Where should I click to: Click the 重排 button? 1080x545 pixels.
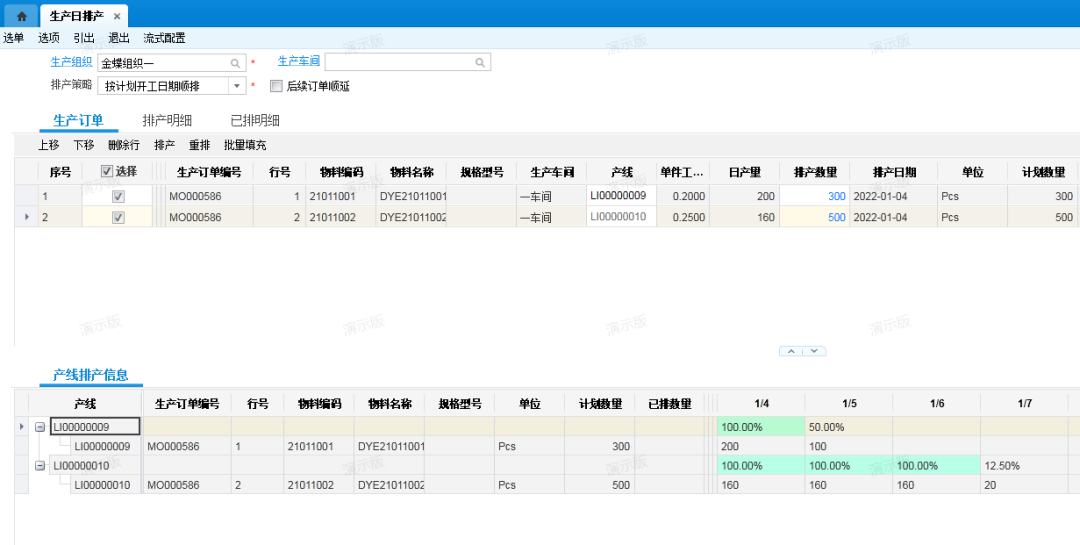[x=200, y=145]
